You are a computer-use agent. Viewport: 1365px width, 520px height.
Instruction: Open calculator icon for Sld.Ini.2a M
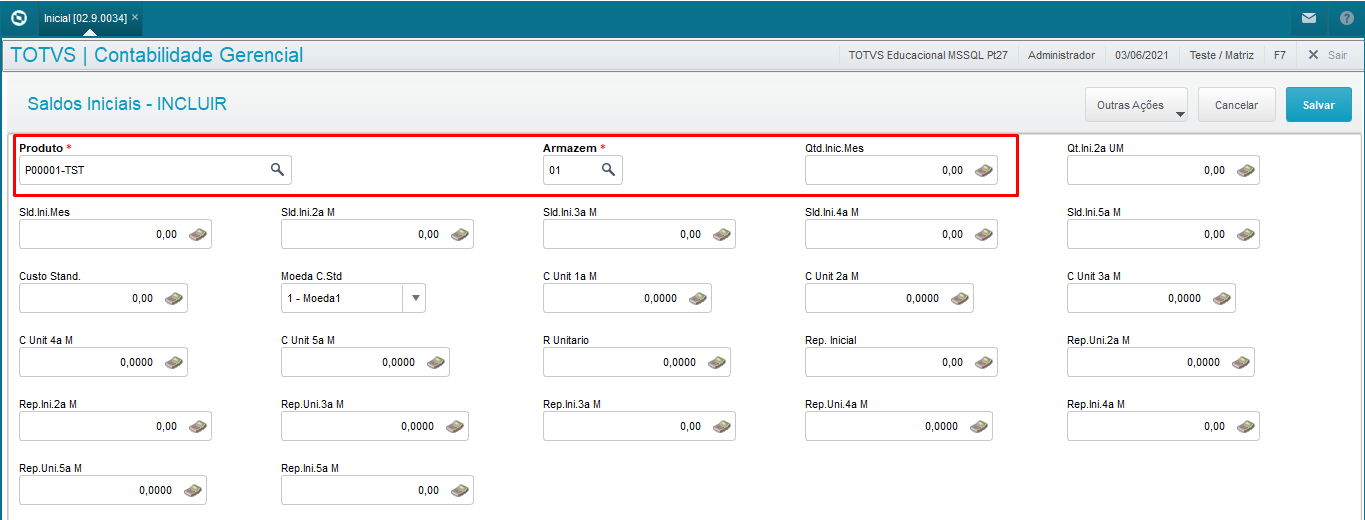(461, 235)
